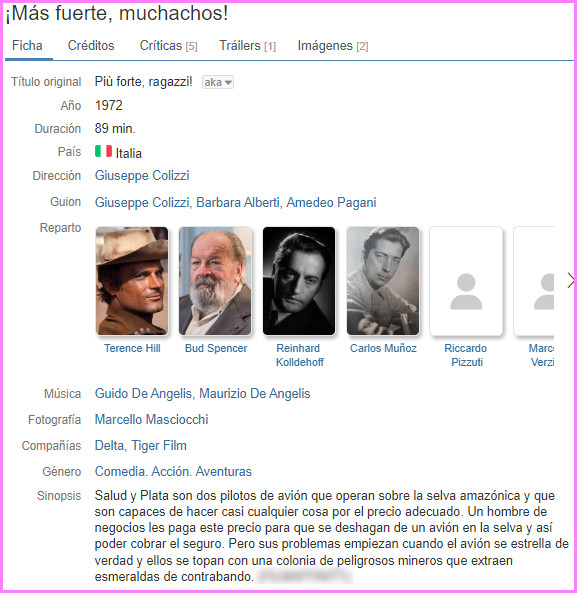Go to the Tráilers tab
Image resolution: width=577 pixels, height=593 pixels.
coord(248,46)
